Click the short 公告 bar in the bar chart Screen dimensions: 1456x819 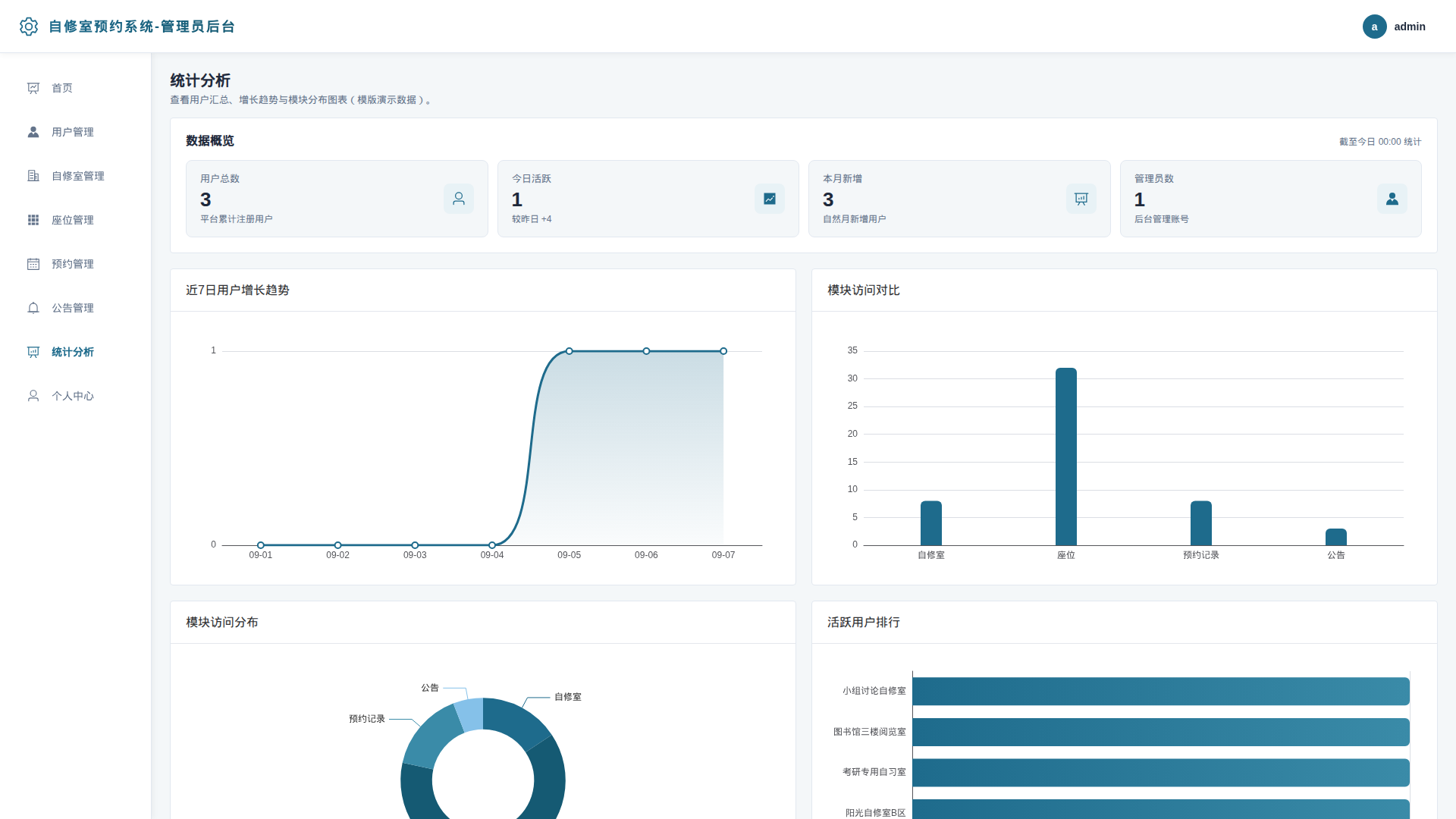1336,537
